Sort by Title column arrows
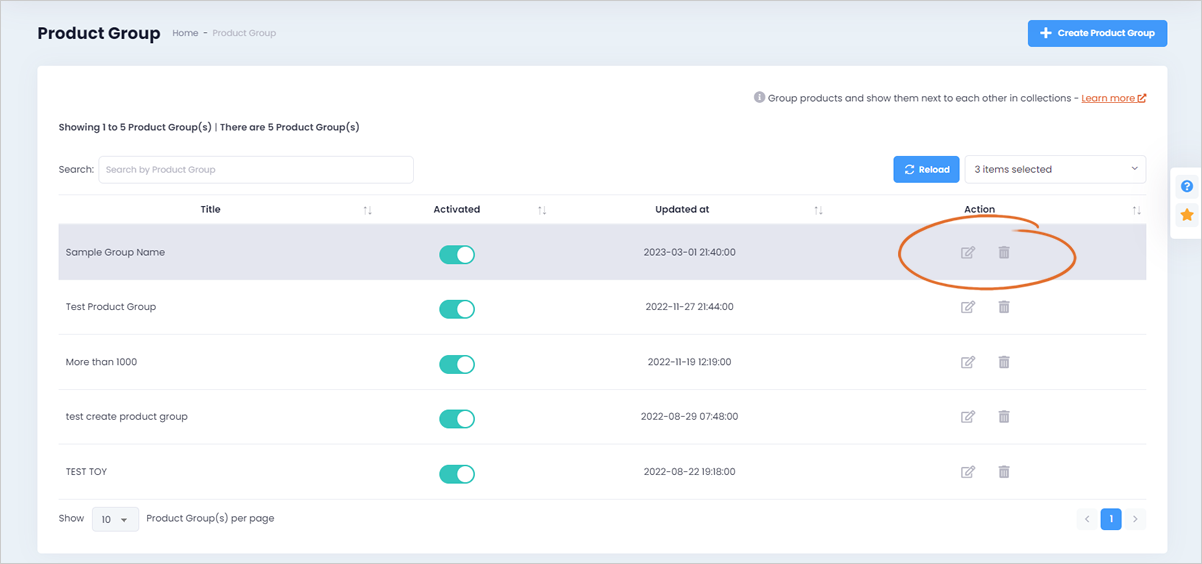 tap(367, 210)
